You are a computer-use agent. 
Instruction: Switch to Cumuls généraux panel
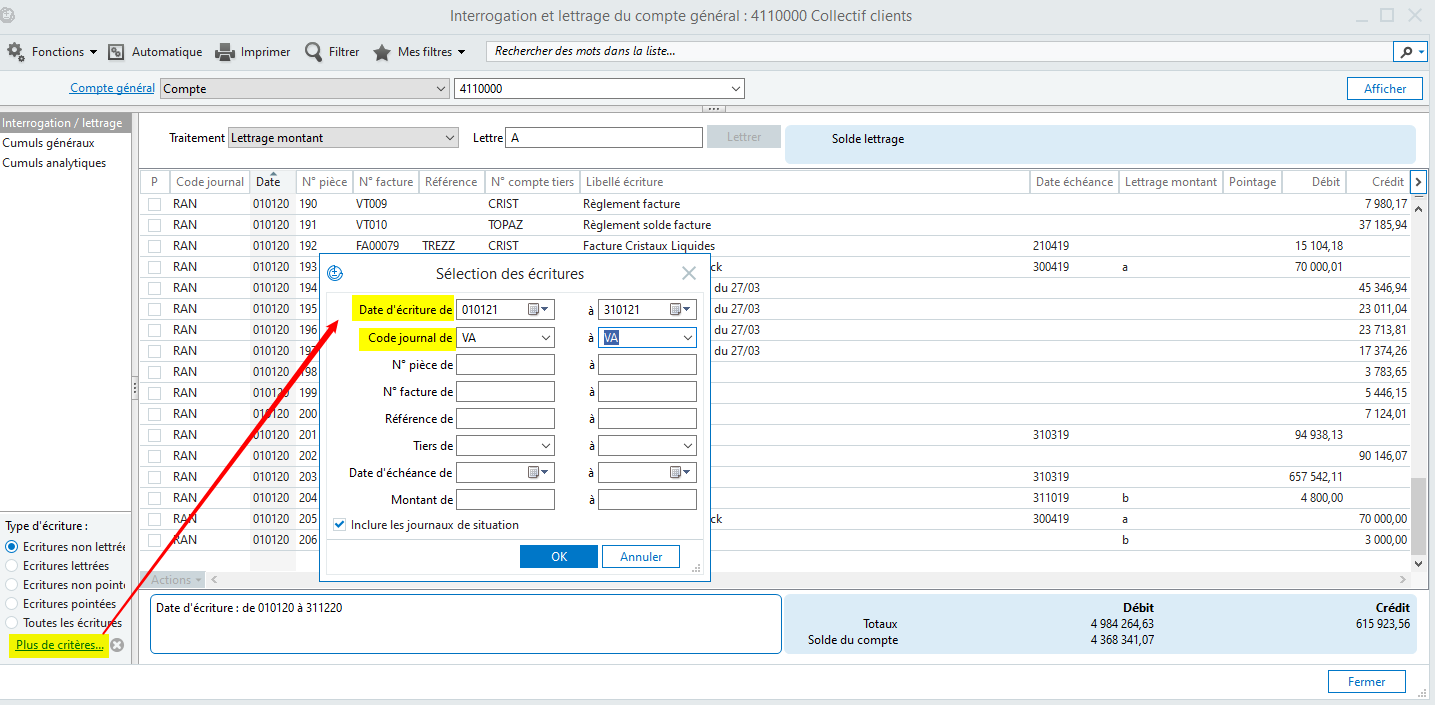(x=48, y=143)
